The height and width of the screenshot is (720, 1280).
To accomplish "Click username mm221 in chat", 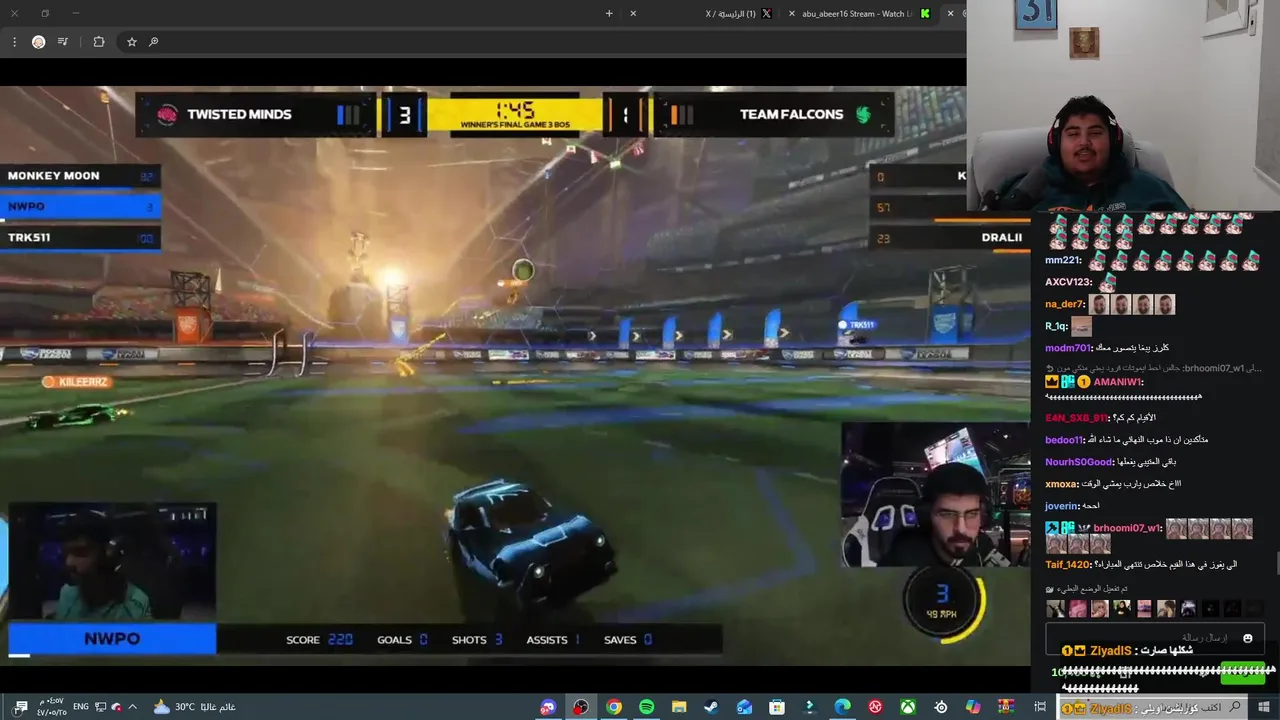I will 1064,260.
